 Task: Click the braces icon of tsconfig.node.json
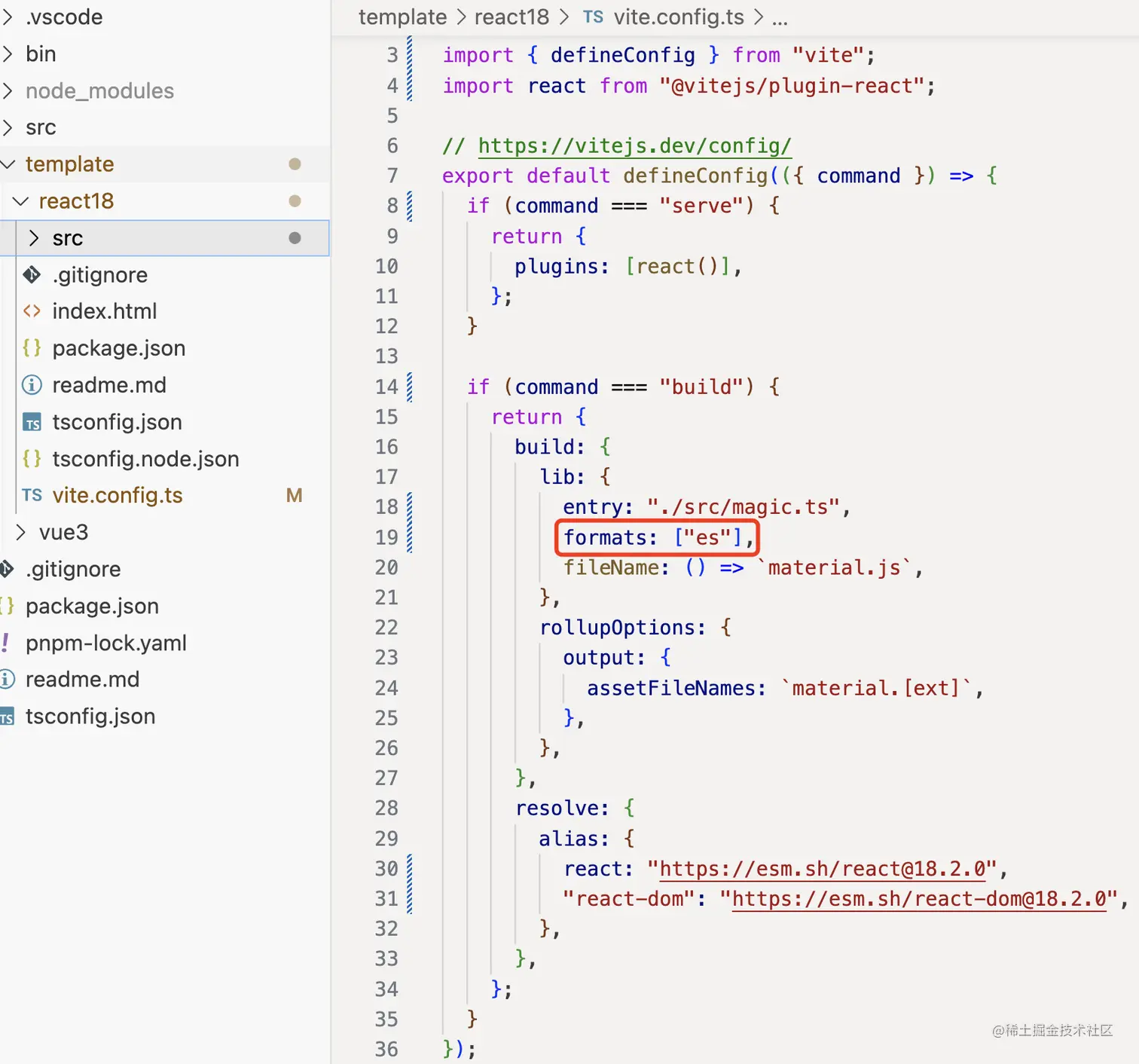(32, 458)
